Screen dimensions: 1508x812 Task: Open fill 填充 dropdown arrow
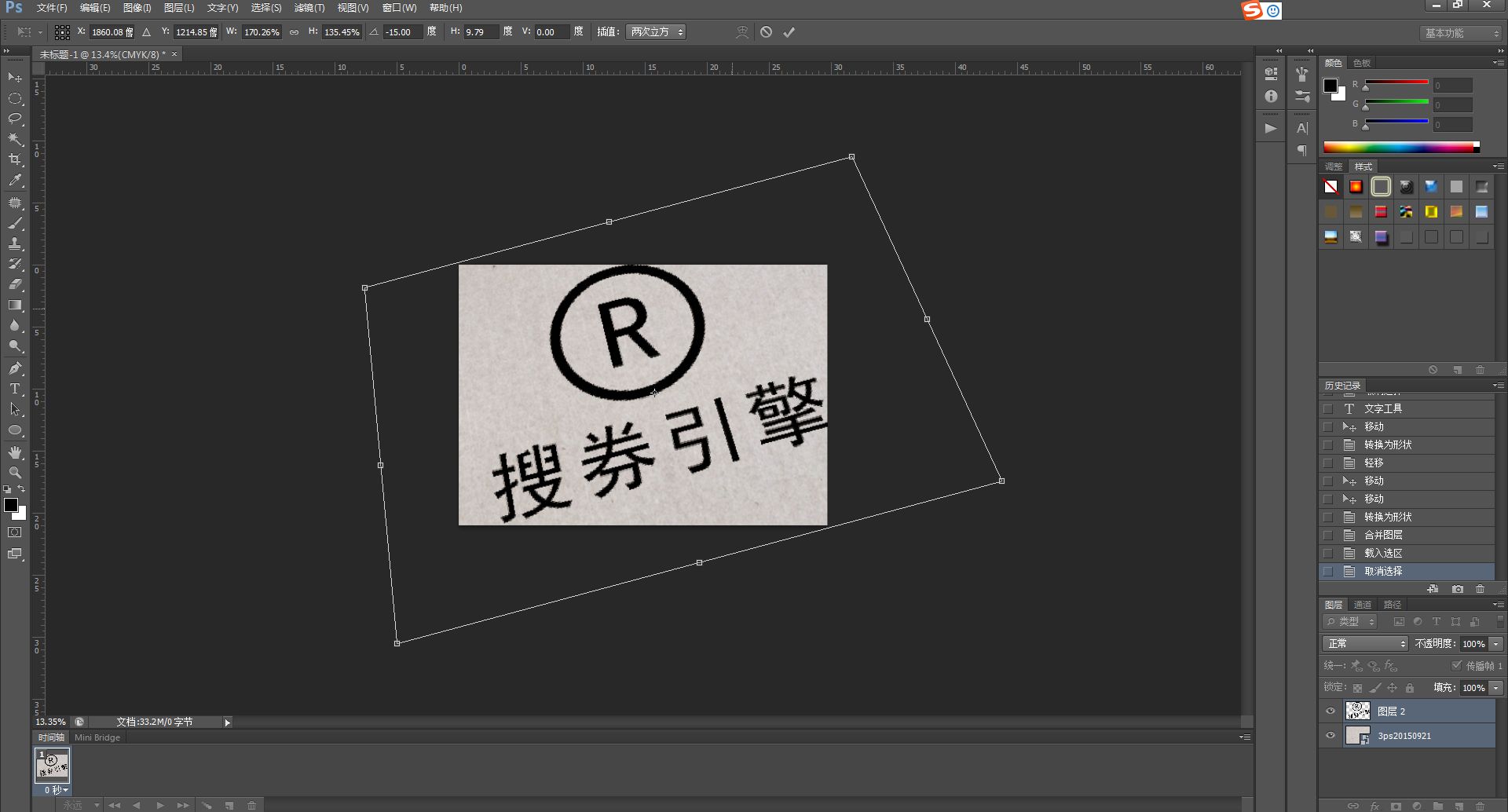pyautogui.click(x=1496, y=688)
